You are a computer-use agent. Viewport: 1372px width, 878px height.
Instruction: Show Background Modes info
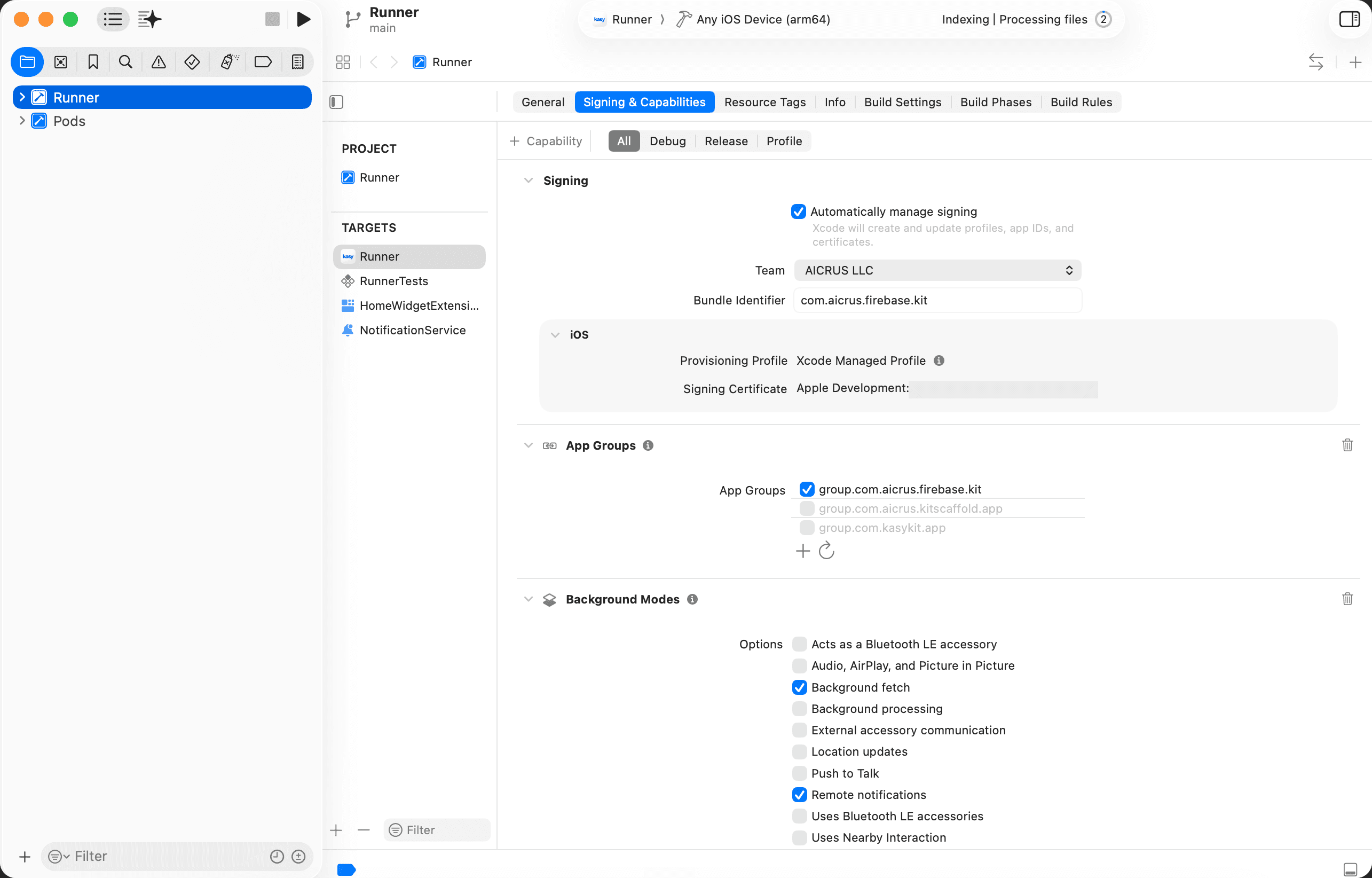pos(692,599)
